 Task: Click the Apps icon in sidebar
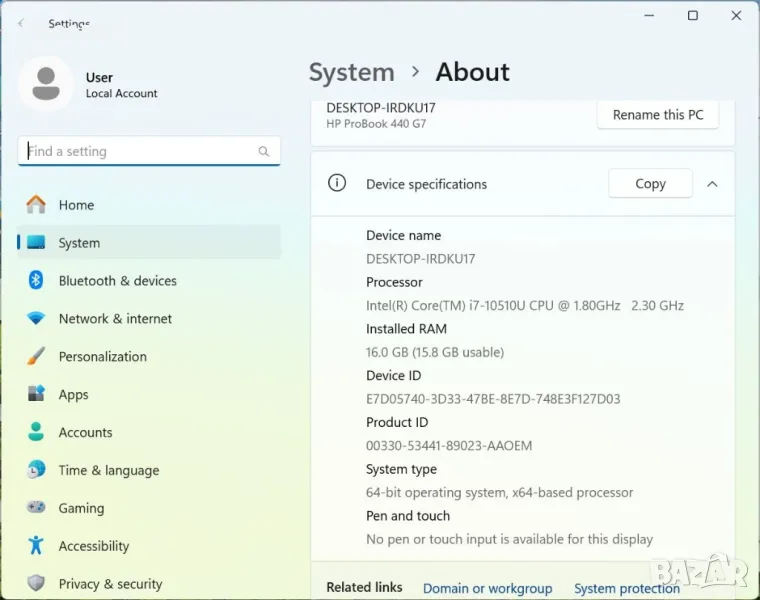pyautogui.click(x=36, y=394)
